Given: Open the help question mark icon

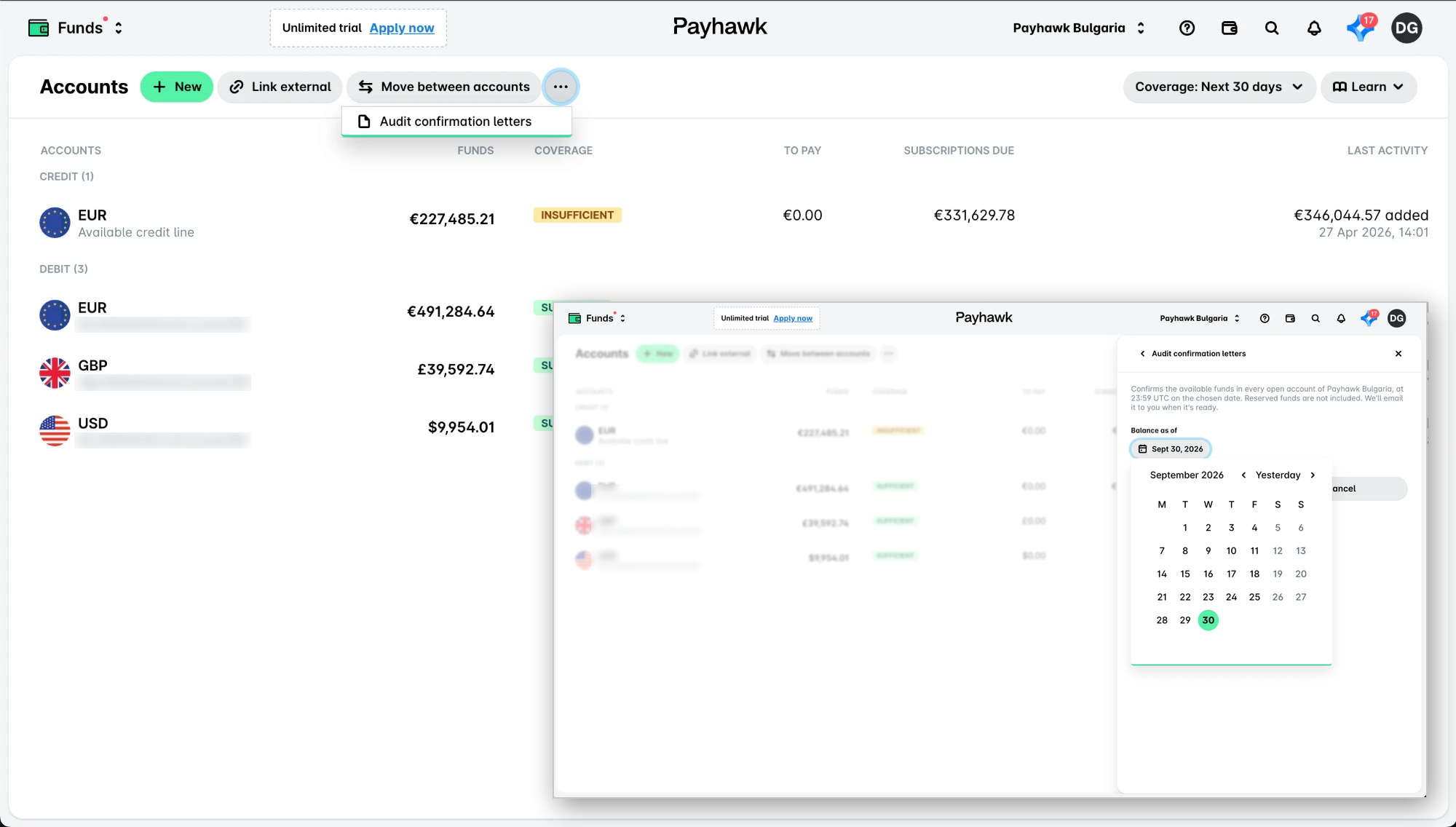Looking at the screenshot, I should click(1187, 28).
